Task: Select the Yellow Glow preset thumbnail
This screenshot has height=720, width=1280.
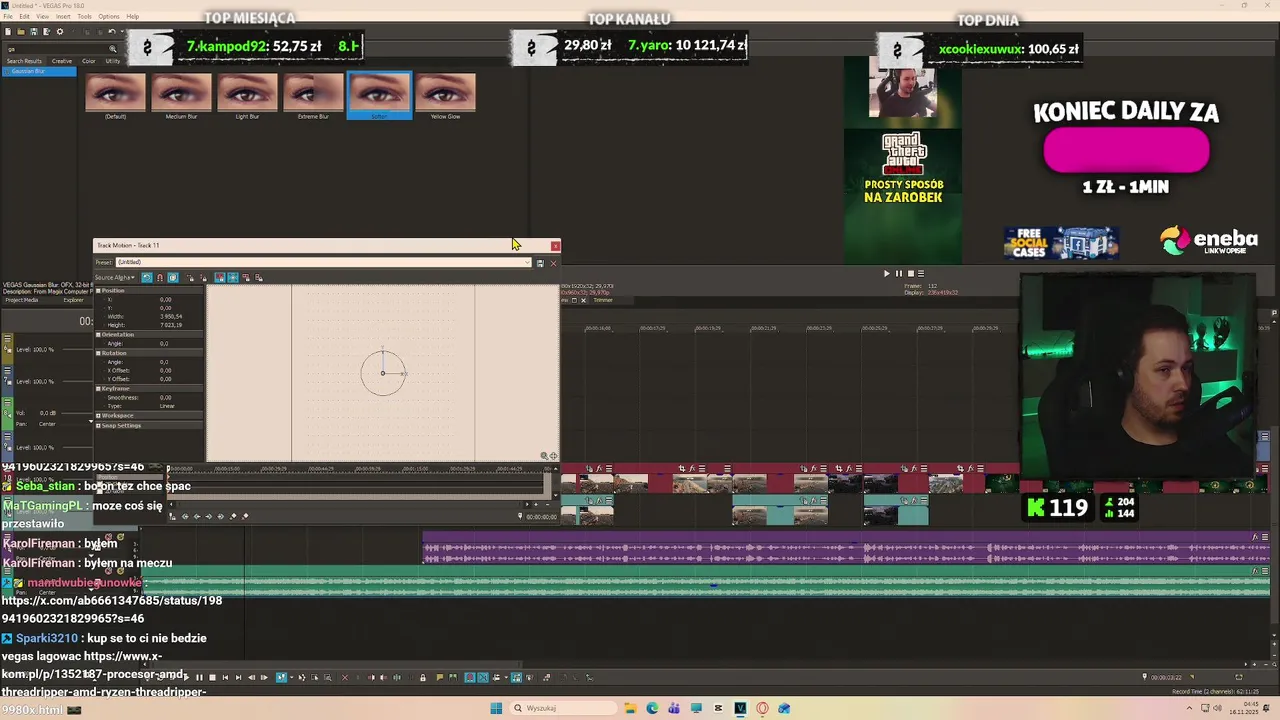Action: (x=445, y=96)
